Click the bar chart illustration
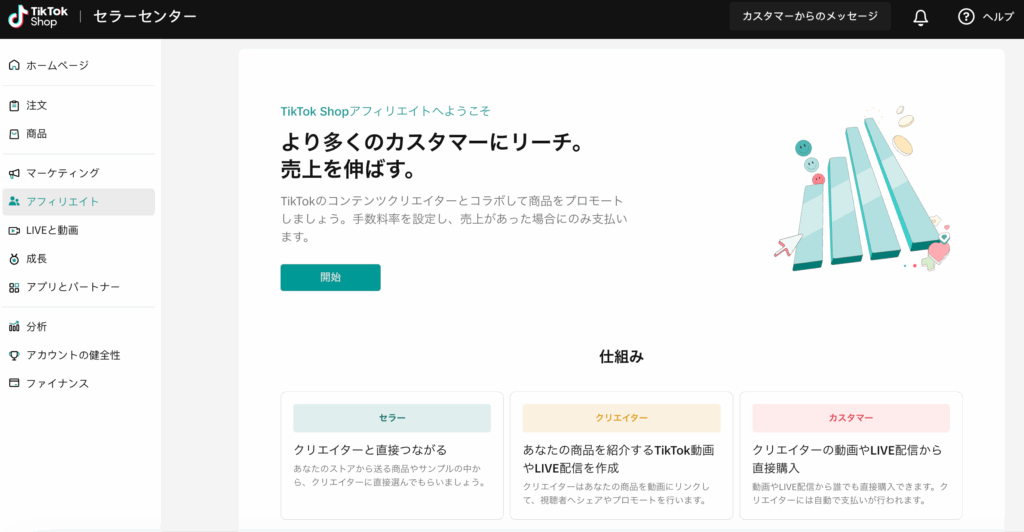1024x532 pixels. pyautogui.click(x=862, y=190)
